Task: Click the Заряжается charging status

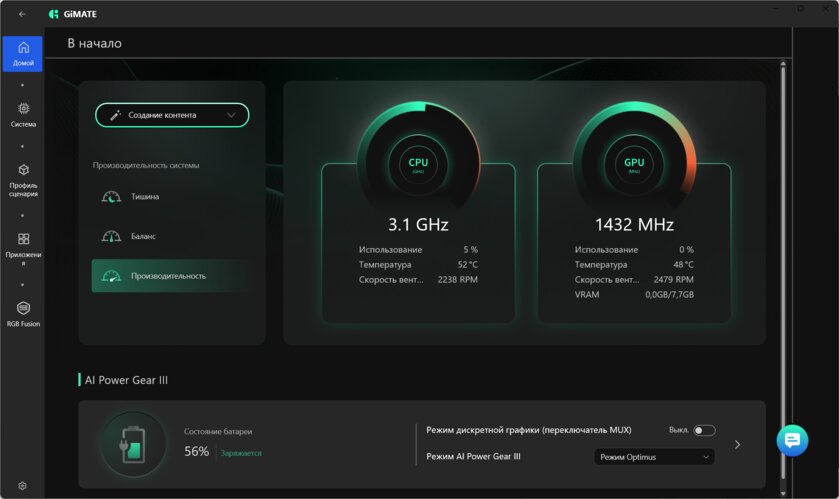Action: (241, 453)
